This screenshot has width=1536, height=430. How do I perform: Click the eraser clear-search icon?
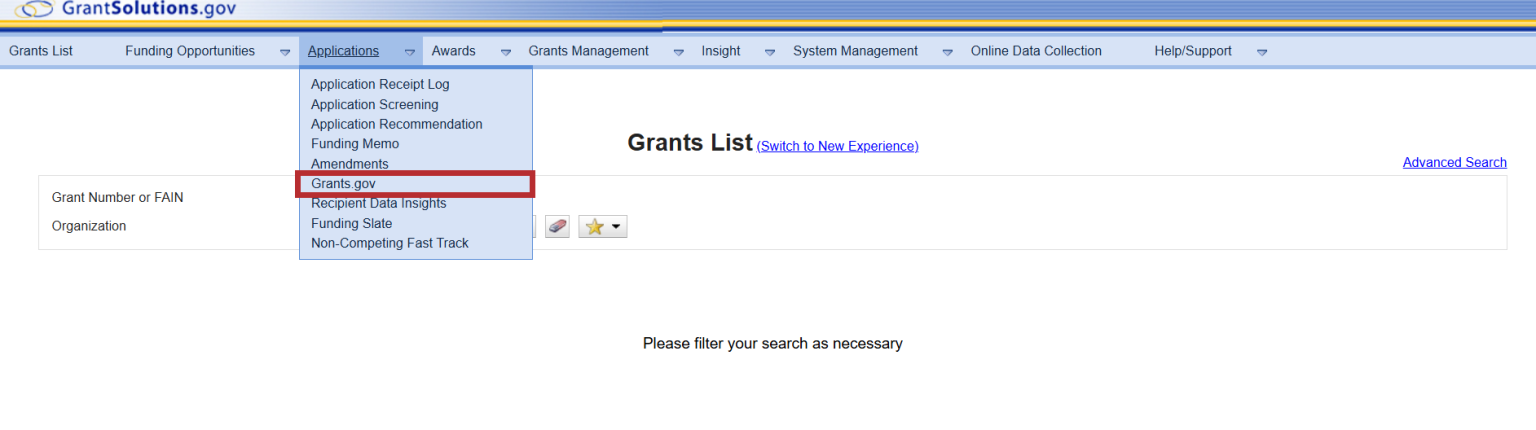[557, 227]
